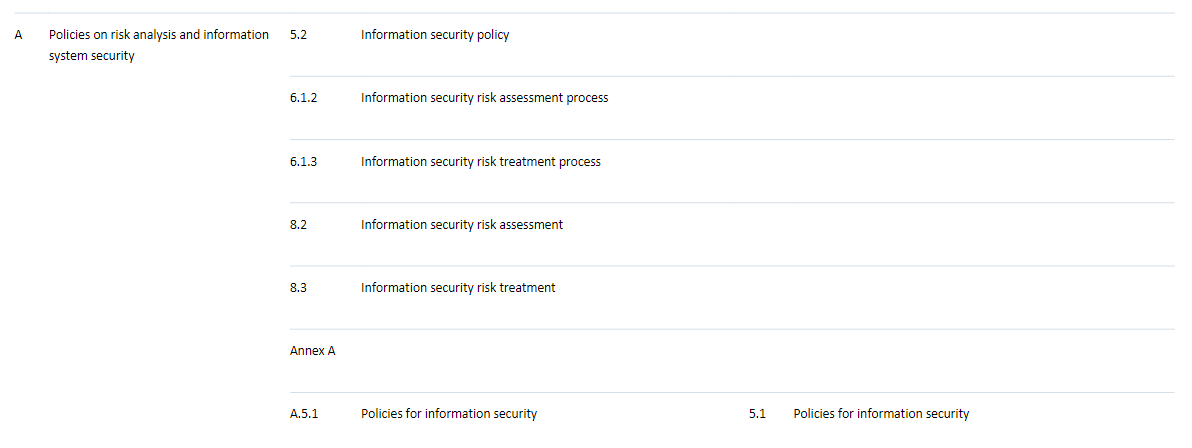The width and height of the screenshot is (1192, 448).
Task: Click clause number 5.2
Action: [x=298, y=35]
